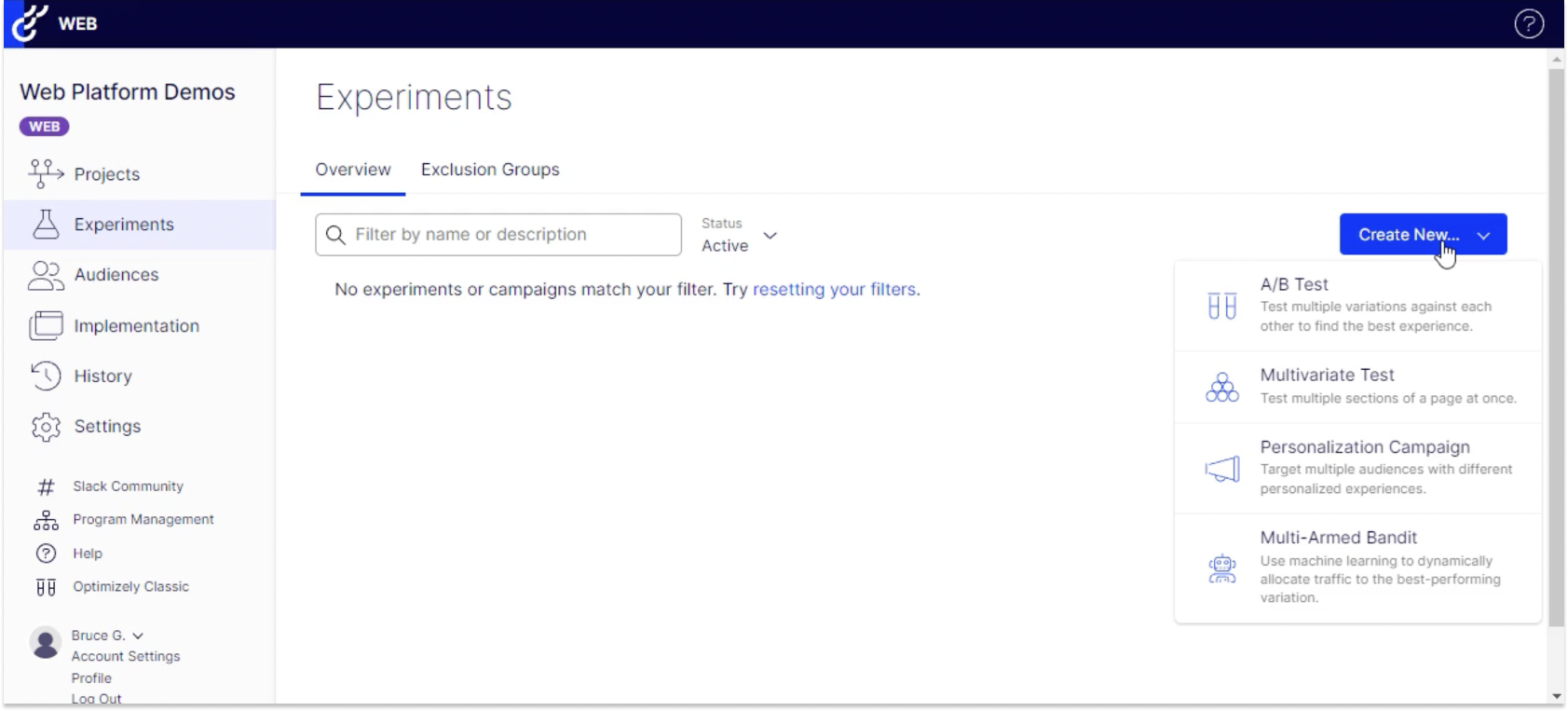
Task: Click the Web Platform Demos project title
Action: [x=128, y=92]
